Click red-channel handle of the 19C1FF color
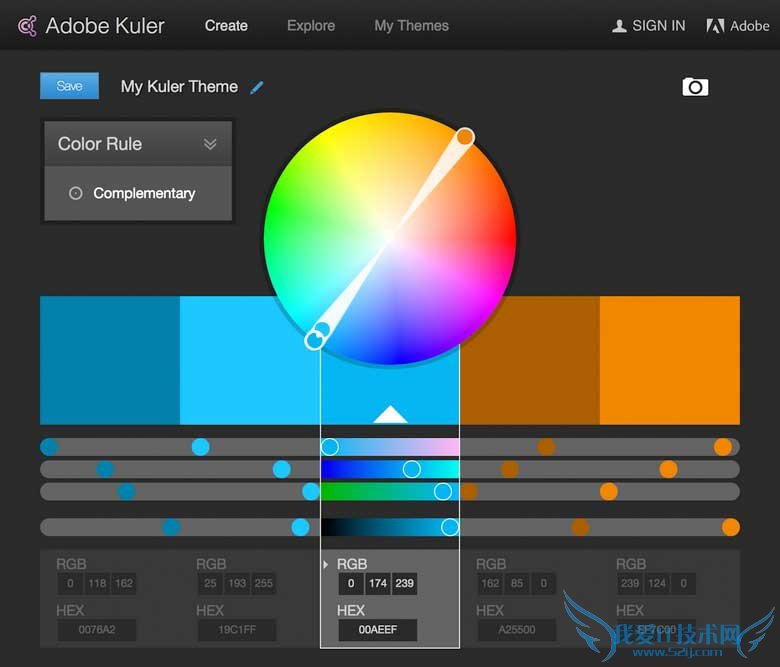Image resolution: width=780 pixels, height=667 pixels. coord(200,447)
